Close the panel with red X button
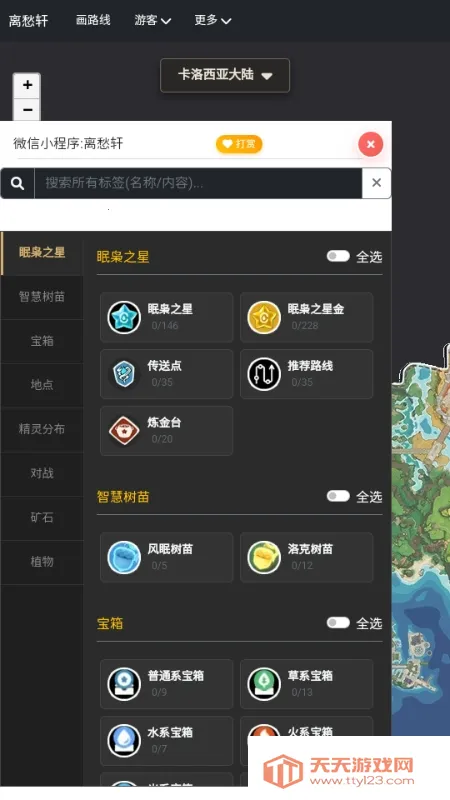The width and height of the screenshot is (450, 800). coord(371,144)
